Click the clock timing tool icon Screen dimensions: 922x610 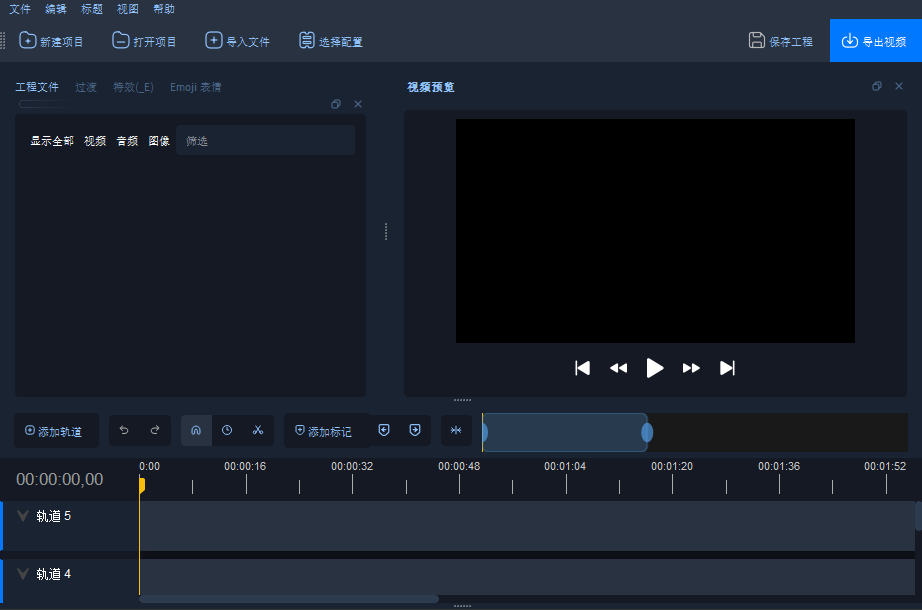click(x=227, y=430)
